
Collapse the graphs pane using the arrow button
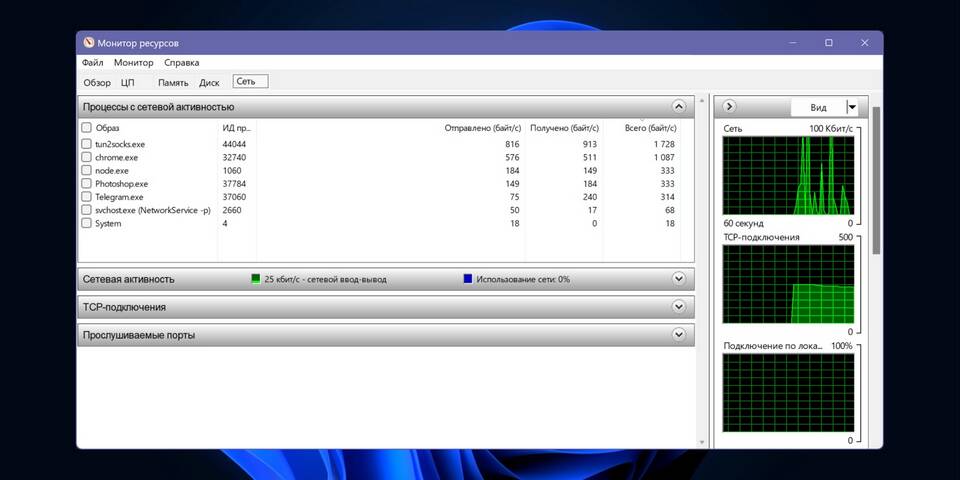pos(729,106)
